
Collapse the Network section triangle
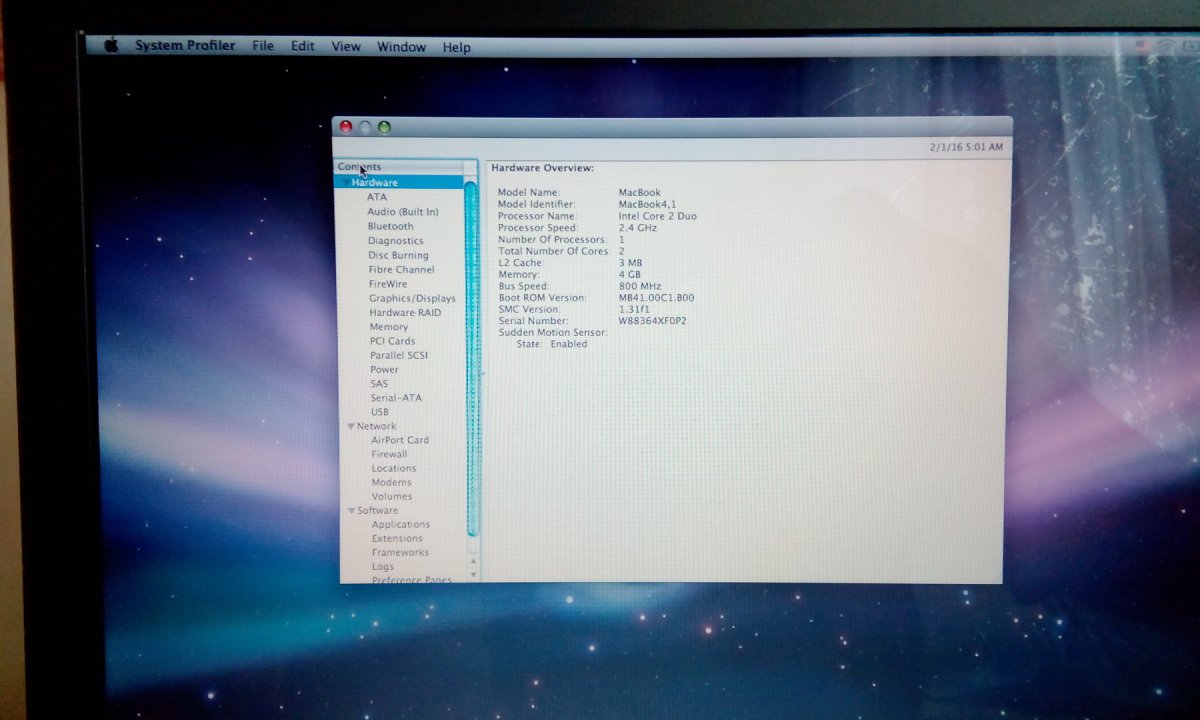[351, 426]
